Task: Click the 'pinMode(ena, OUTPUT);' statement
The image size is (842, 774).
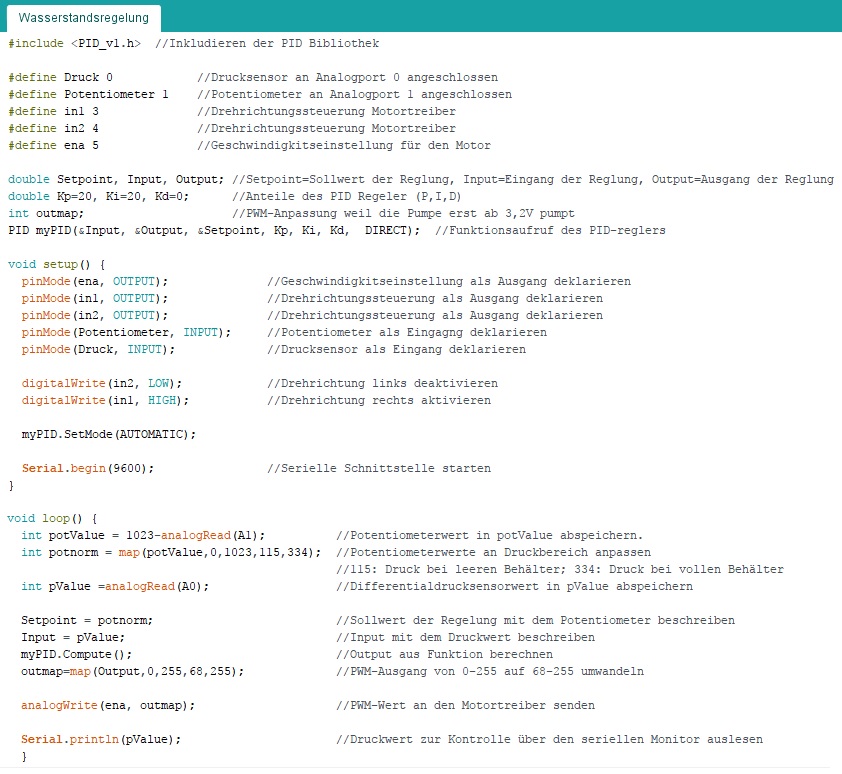Action: coord(95,281)
